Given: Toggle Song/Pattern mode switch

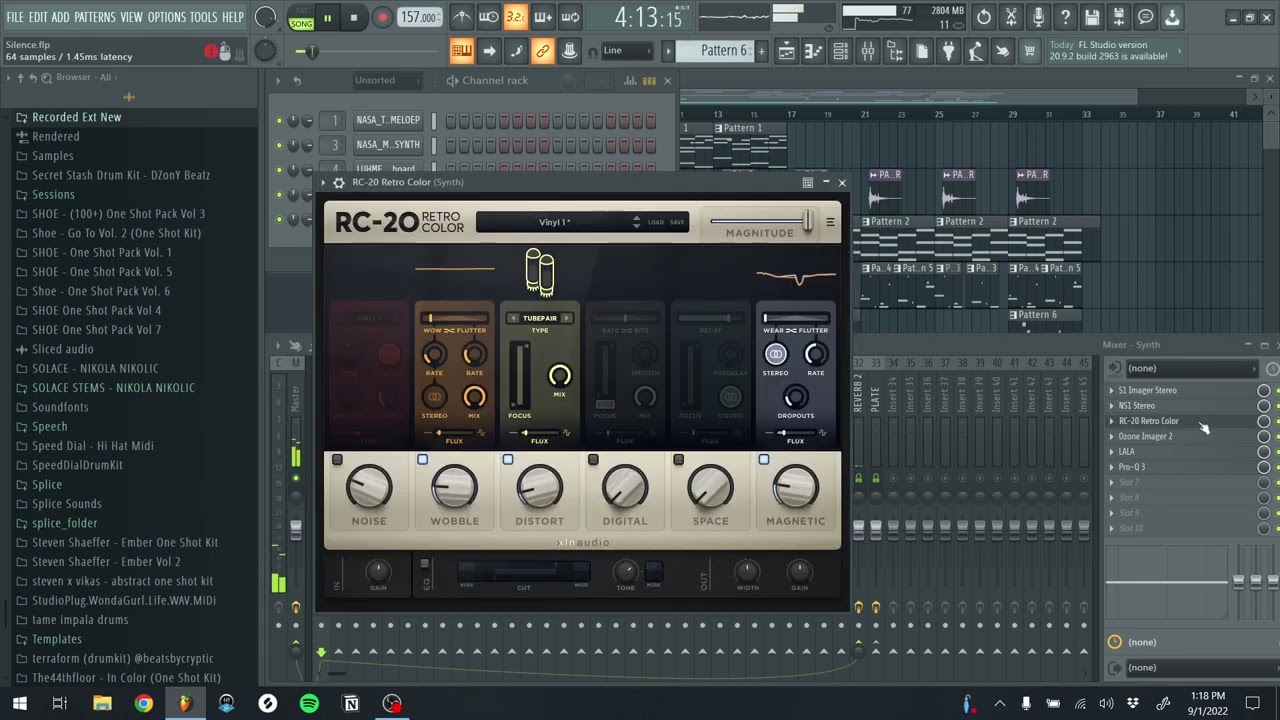Looking at the screenshot, I should click(301, 17).
